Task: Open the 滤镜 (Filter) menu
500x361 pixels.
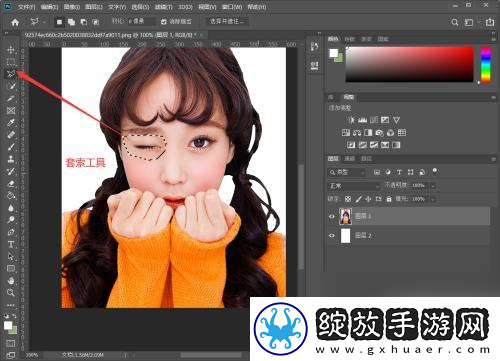Action: tap(163, 7)
